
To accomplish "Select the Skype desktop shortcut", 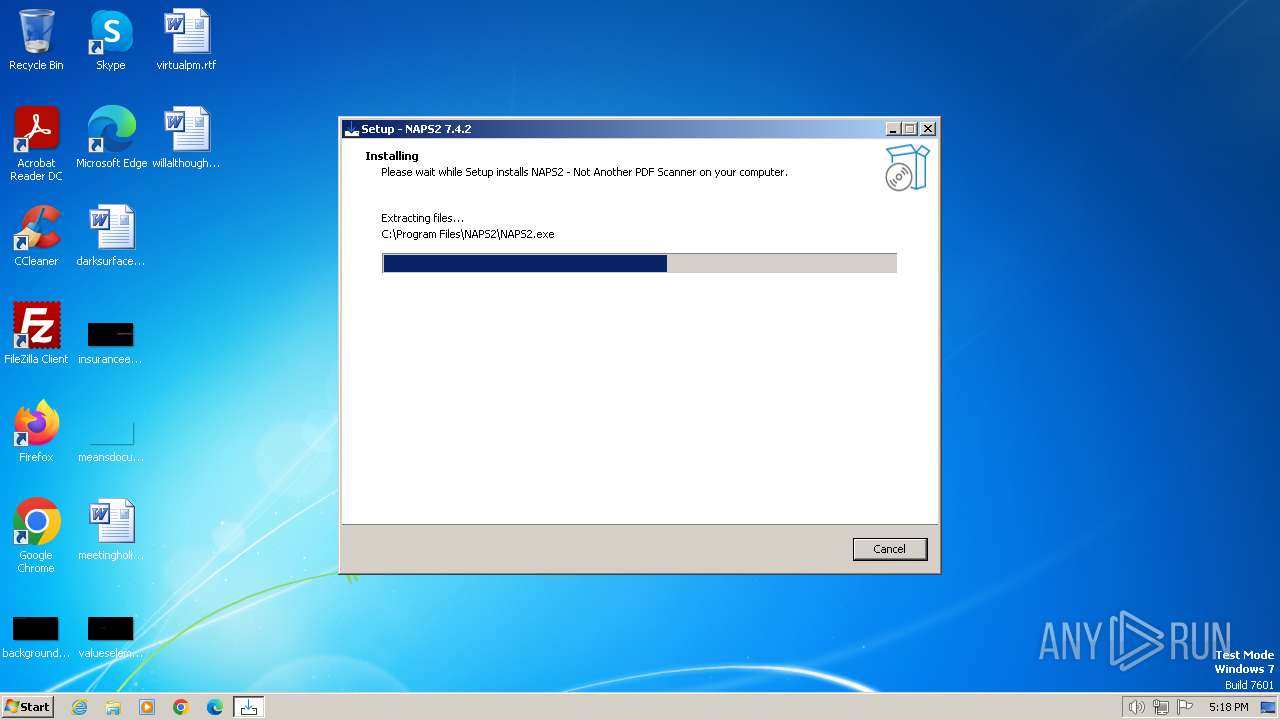I will point(110,41).
